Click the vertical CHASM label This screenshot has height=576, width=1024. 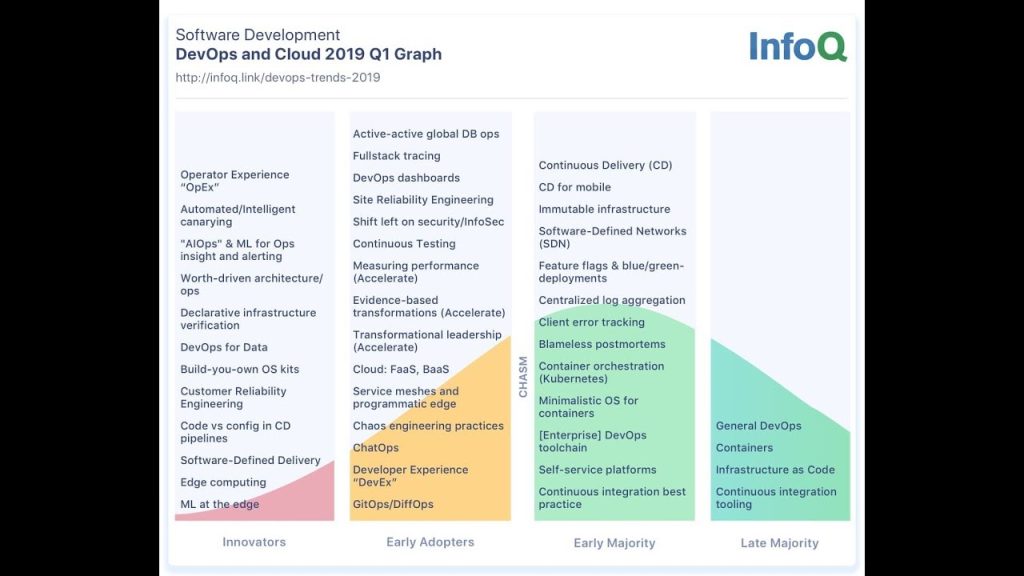pyautogui.click(x=523, y=377)
